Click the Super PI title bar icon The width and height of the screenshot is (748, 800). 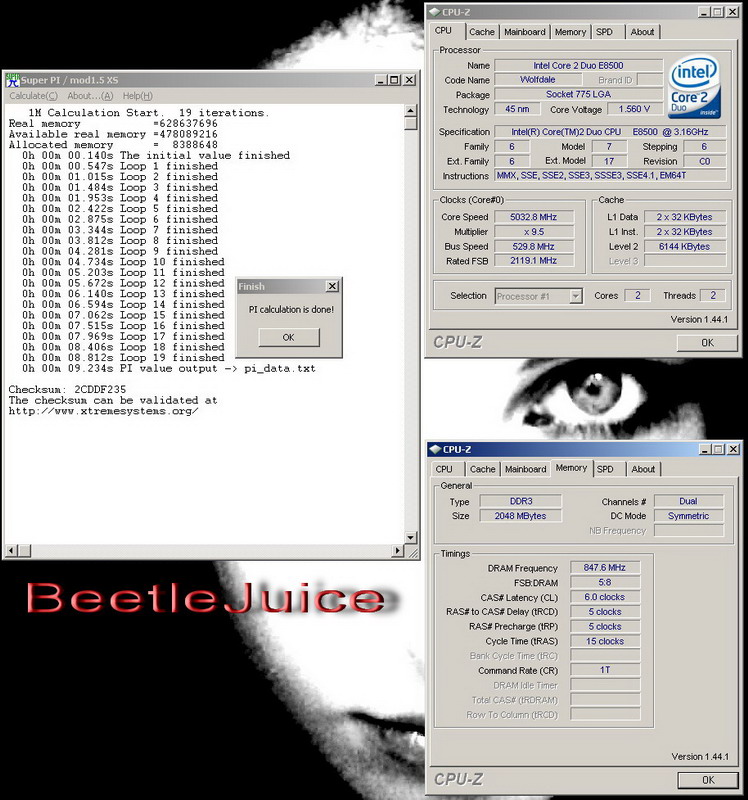[13, 80]
